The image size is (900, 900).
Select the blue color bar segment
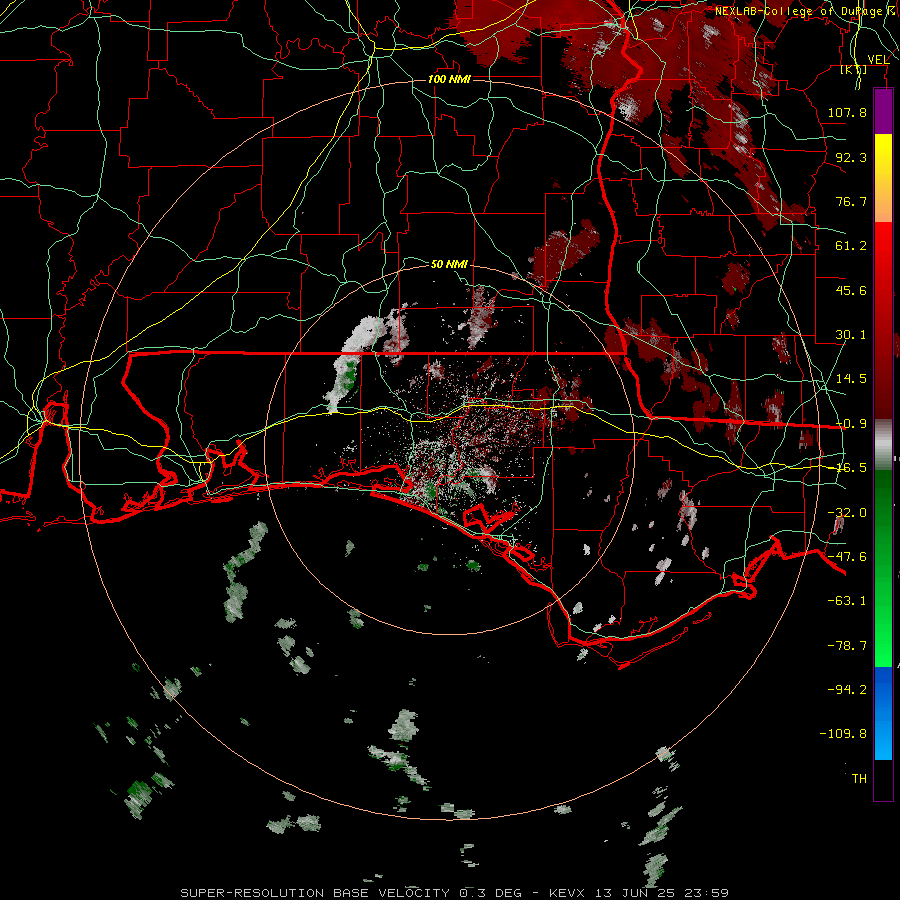[x=883, y=713]
